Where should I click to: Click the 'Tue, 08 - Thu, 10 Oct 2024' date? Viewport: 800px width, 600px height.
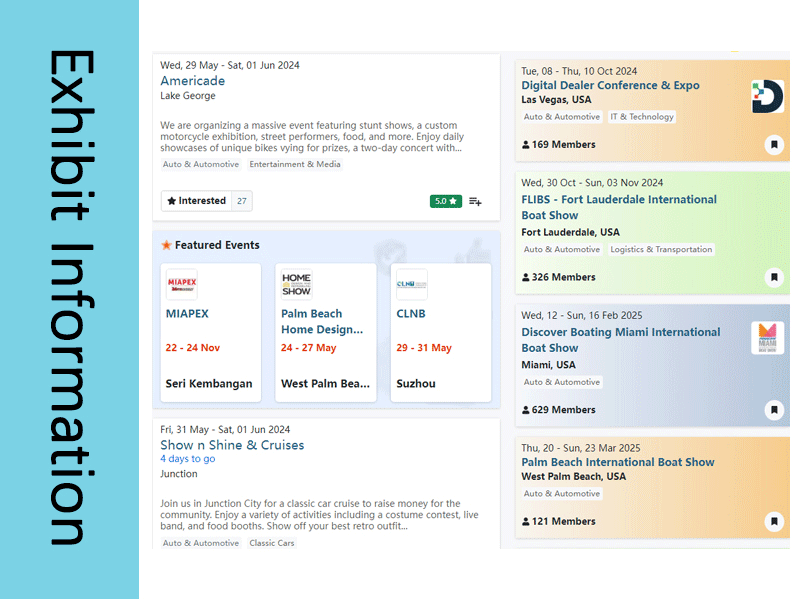(579, 71)
